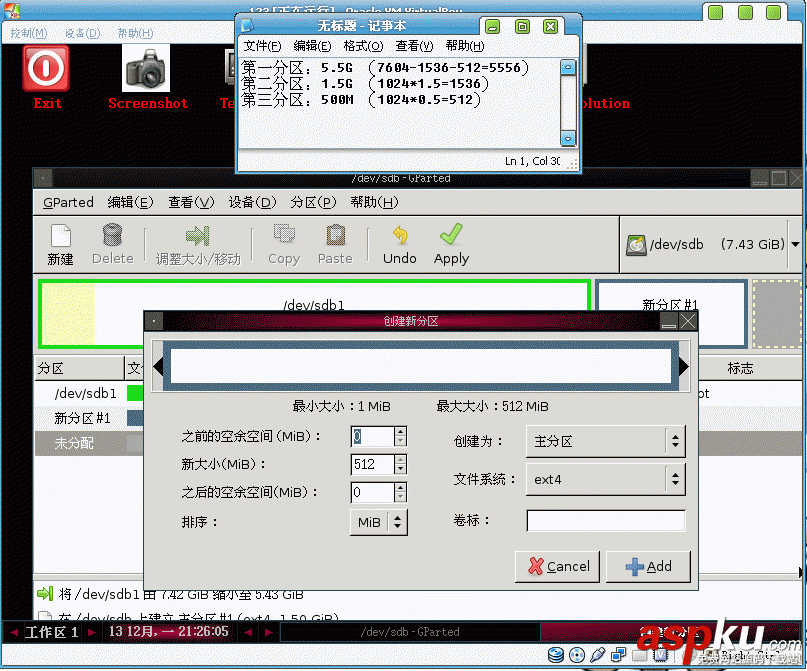Open the device selector /dev/sdb dropdown
Image resolution: width=807 pixels, height=671 pixels.
point(795,244)
